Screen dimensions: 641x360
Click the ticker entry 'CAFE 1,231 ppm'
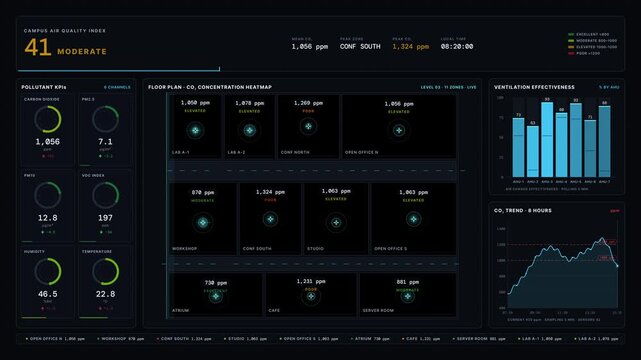pos(421,339)
